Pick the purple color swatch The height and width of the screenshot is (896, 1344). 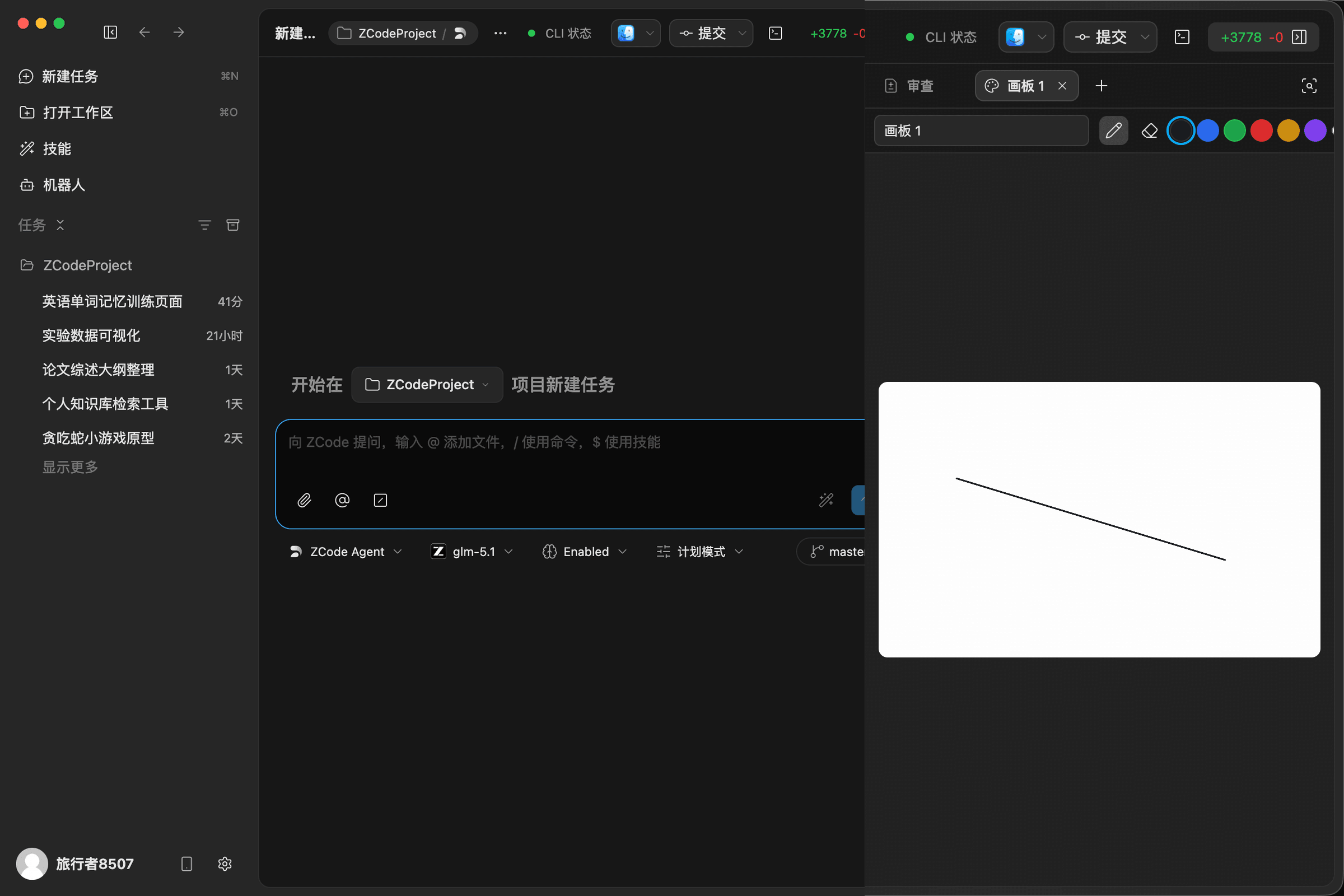1315,131
